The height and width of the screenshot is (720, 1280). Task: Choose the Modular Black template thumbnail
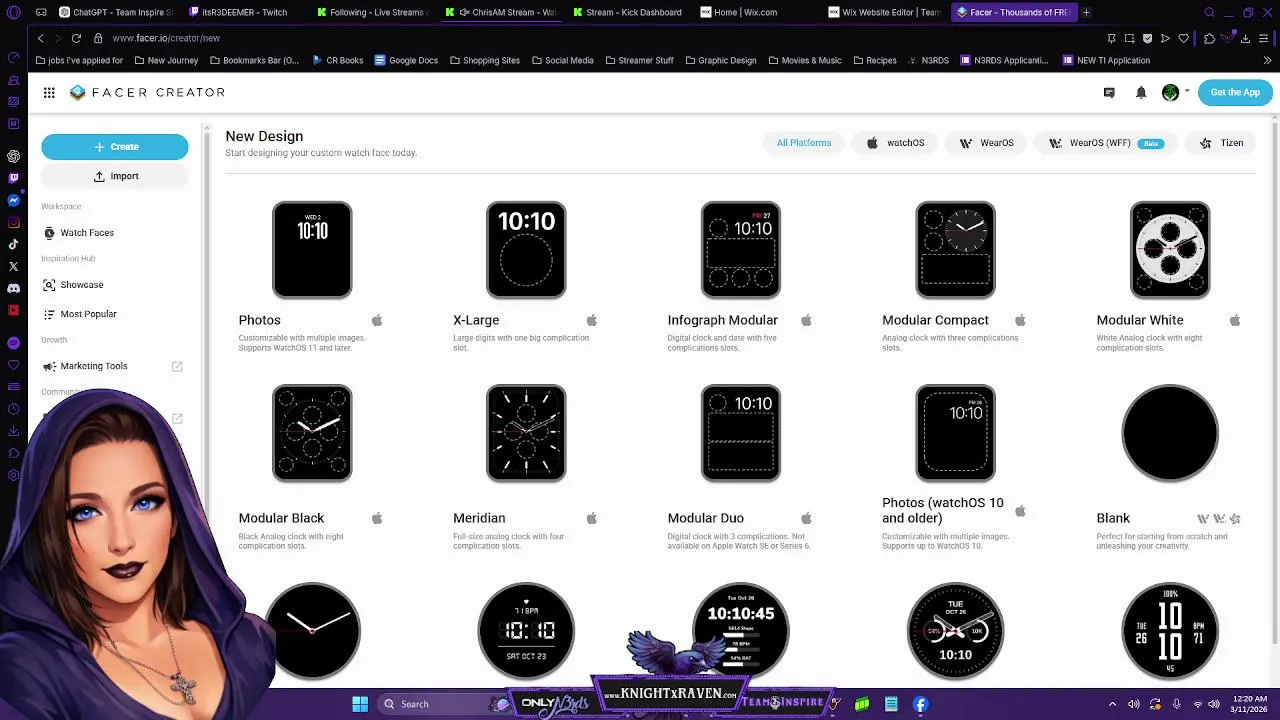(312, 433)
